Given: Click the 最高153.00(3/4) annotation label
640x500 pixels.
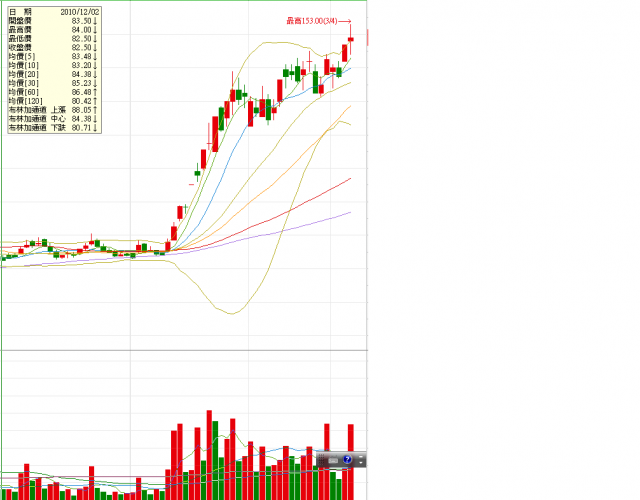Looking at the screenshot, I should pyautogui.click(x=312, y=21).
